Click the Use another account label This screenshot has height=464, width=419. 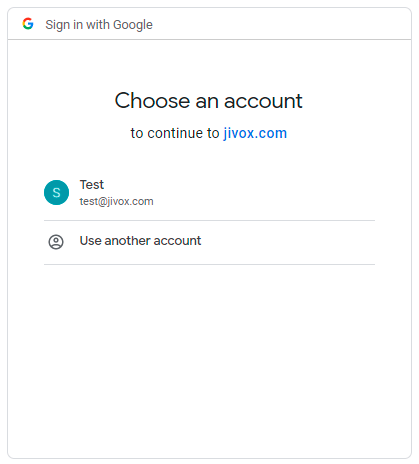140,241
